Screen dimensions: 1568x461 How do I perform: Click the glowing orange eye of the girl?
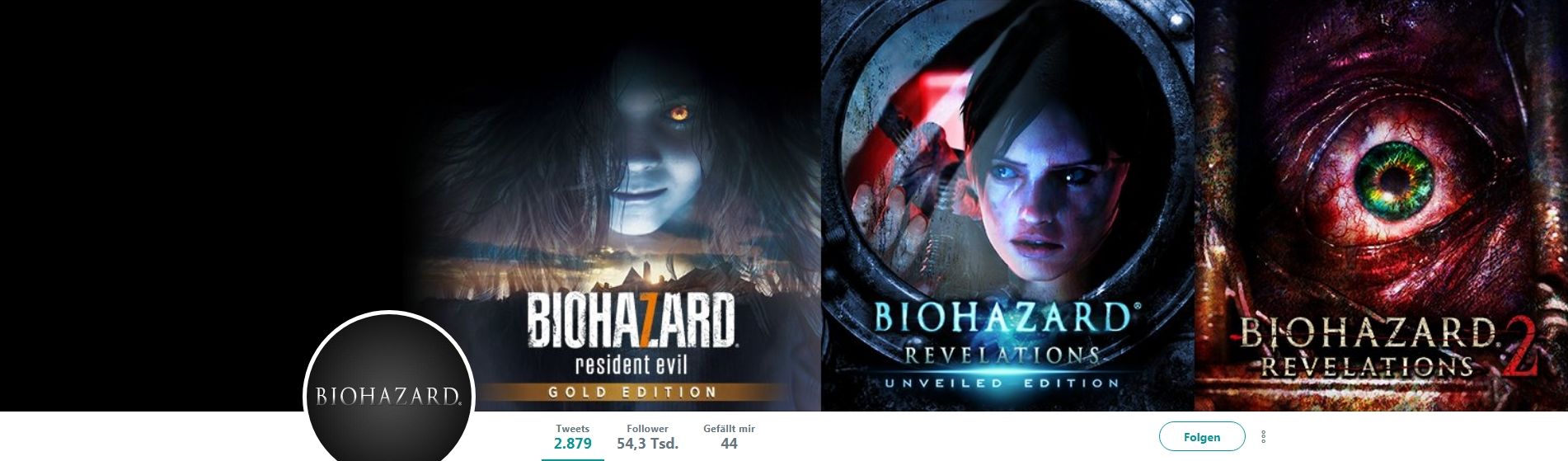point(678,113)
